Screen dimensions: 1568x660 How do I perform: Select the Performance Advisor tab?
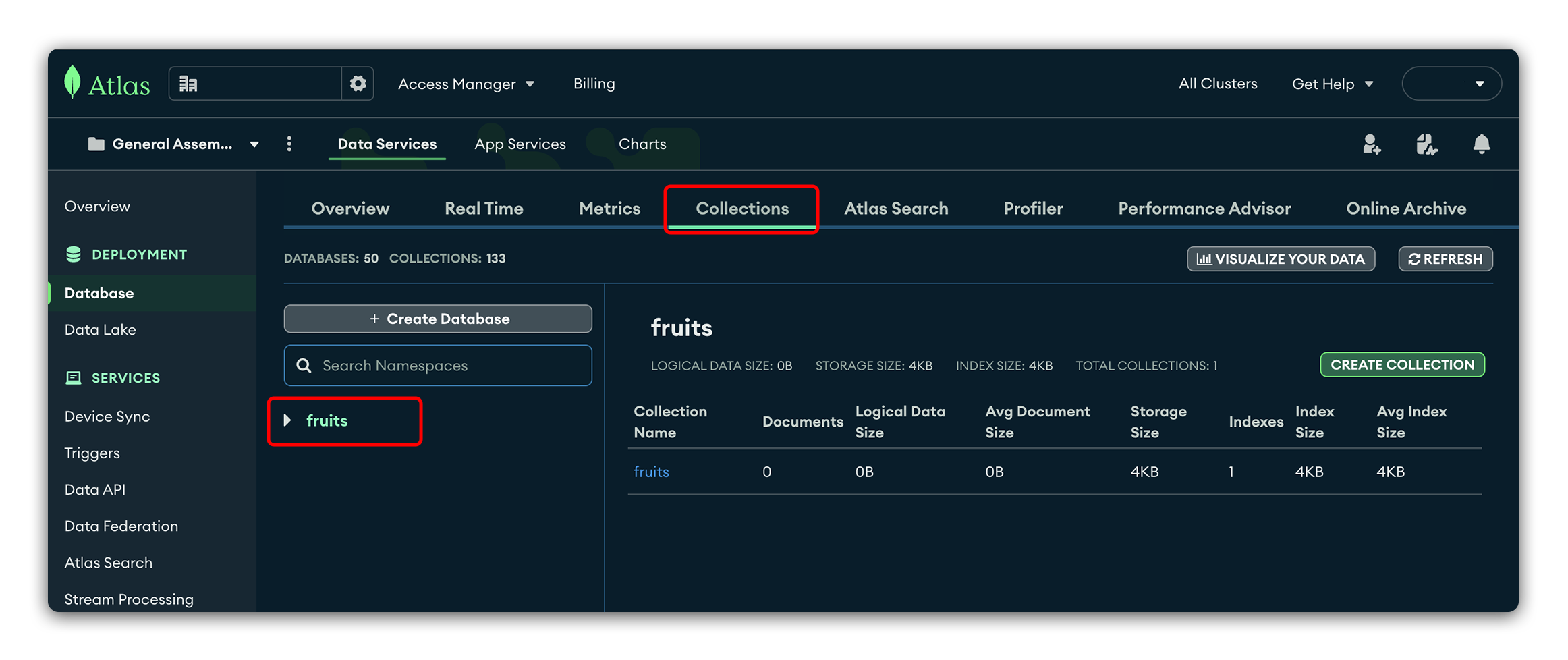tap(1204, 209)
